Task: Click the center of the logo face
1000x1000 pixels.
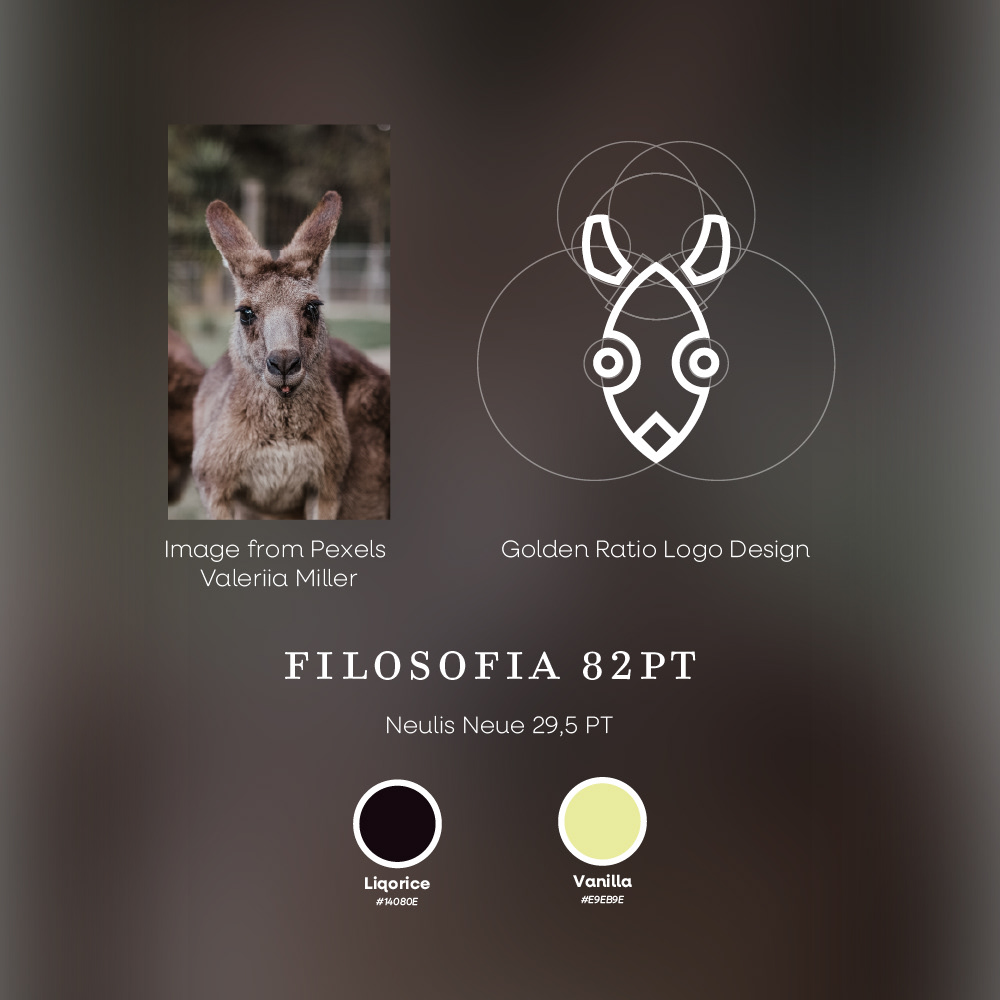Action: click(x=656, y=362)
